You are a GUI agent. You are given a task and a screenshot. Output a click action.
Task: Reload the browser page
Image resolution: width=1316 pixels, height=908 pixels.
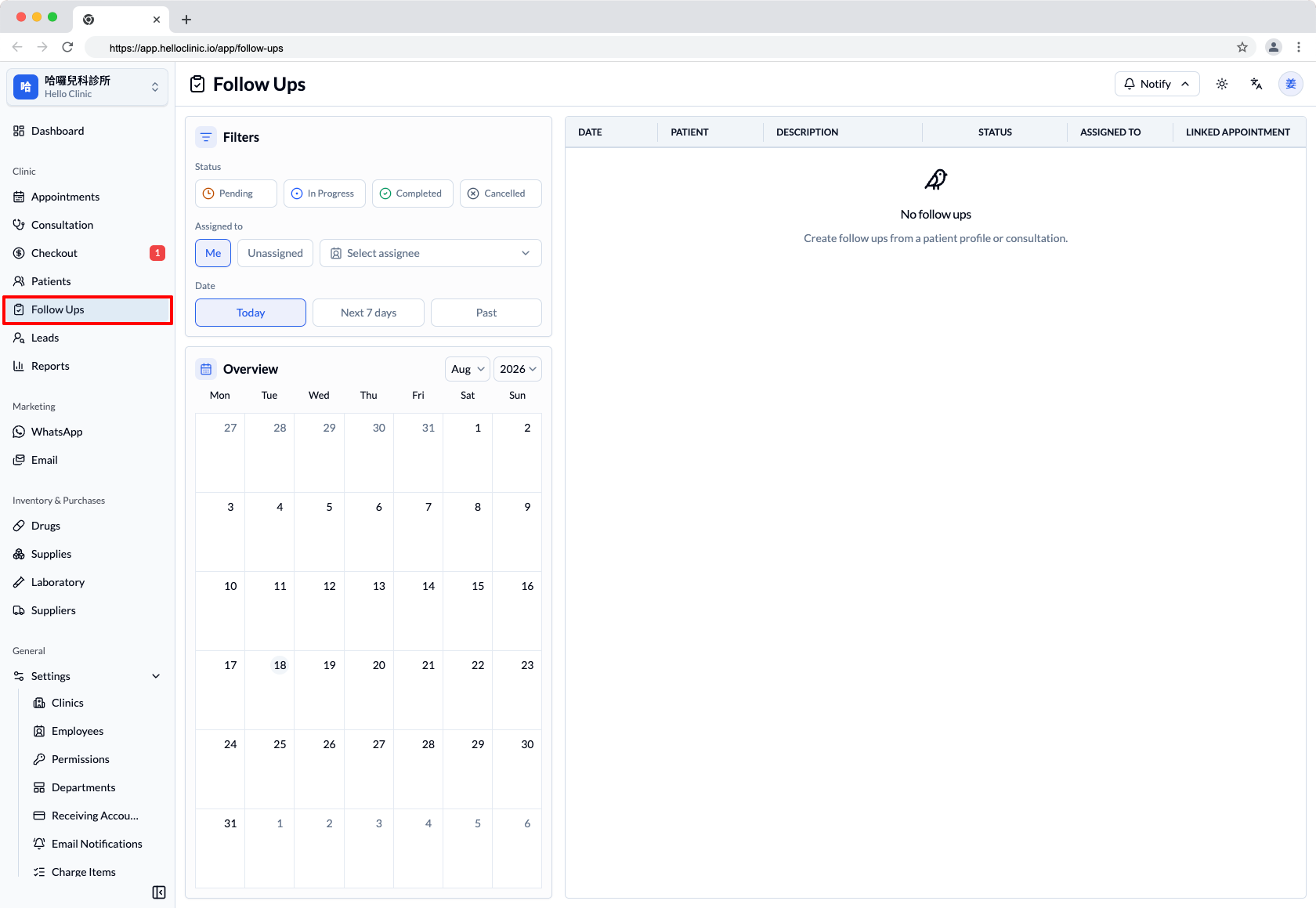click(x=68, y=47)
